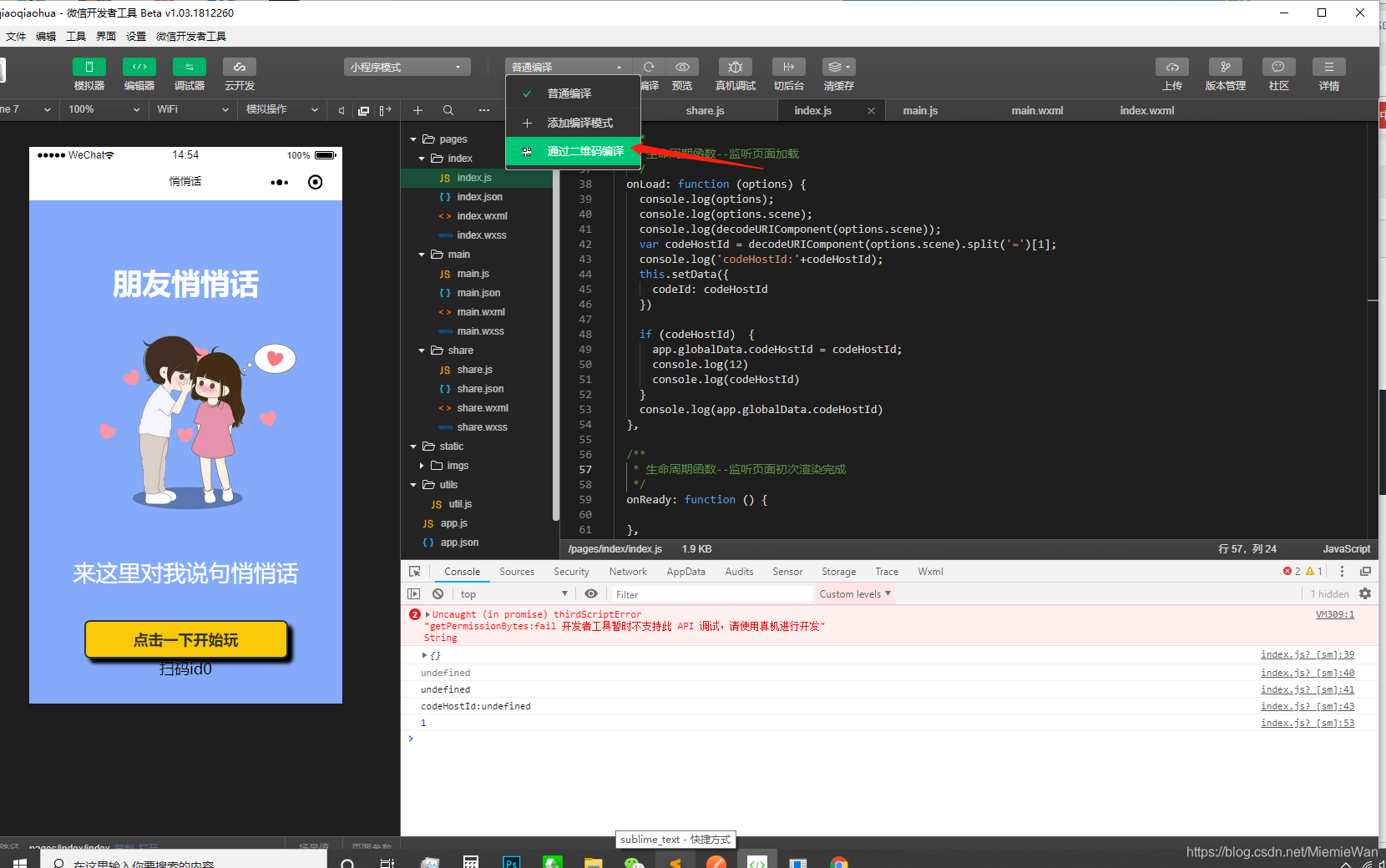Choose 添加编译模式 menu entry

pos(573,123)
